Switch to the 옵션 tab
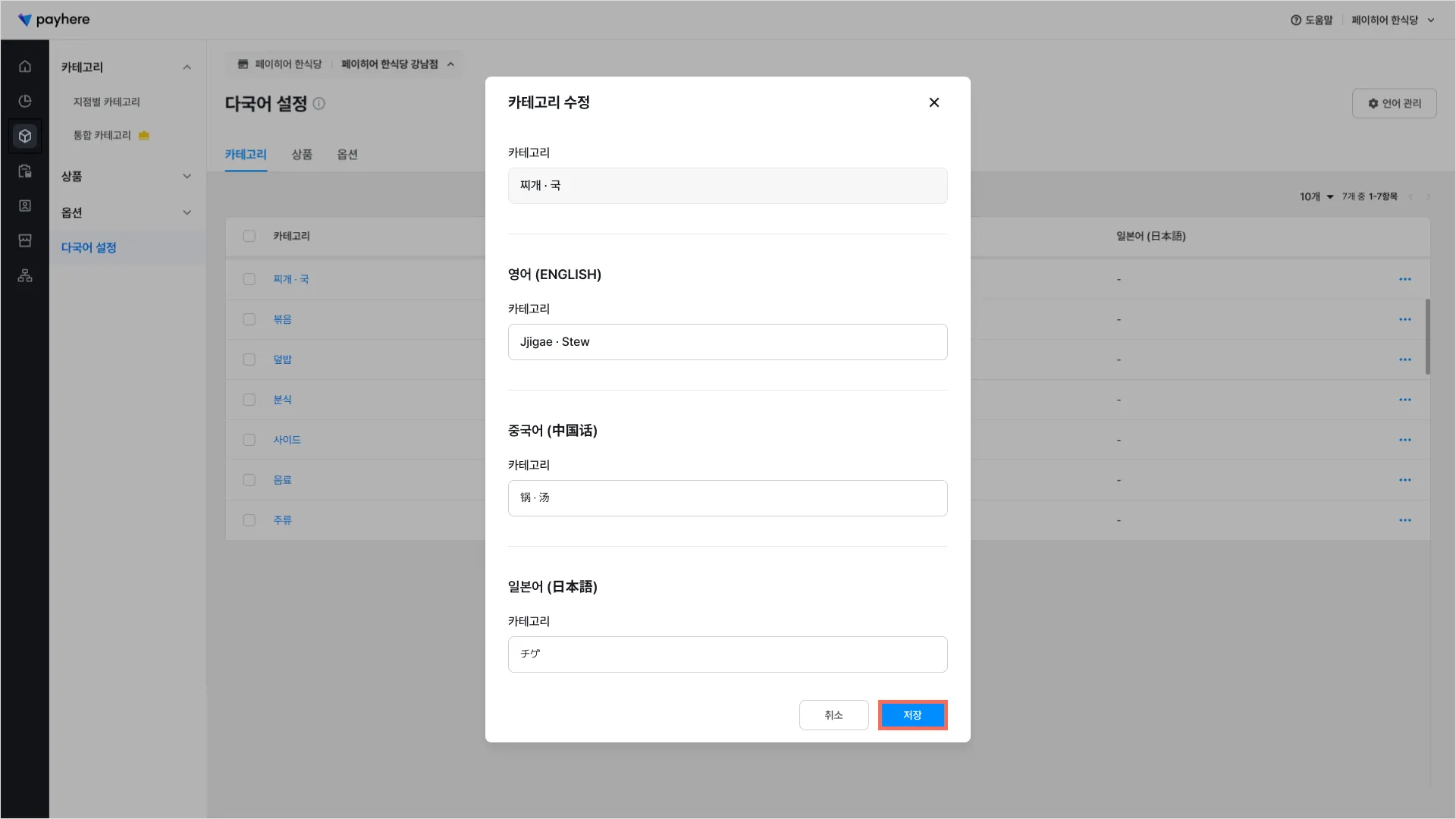Viewport: 1456px width, 819px height. (x=347, y=155)
